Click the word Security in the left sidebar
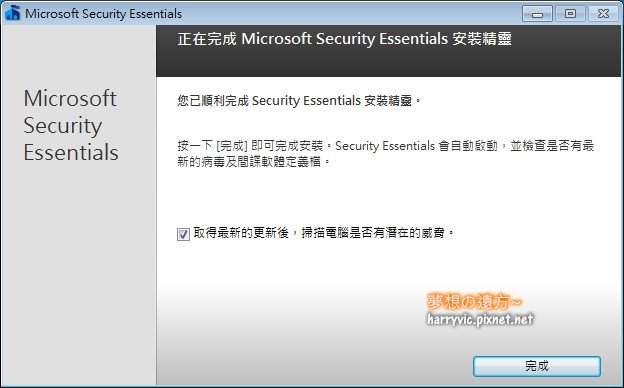 62,126
